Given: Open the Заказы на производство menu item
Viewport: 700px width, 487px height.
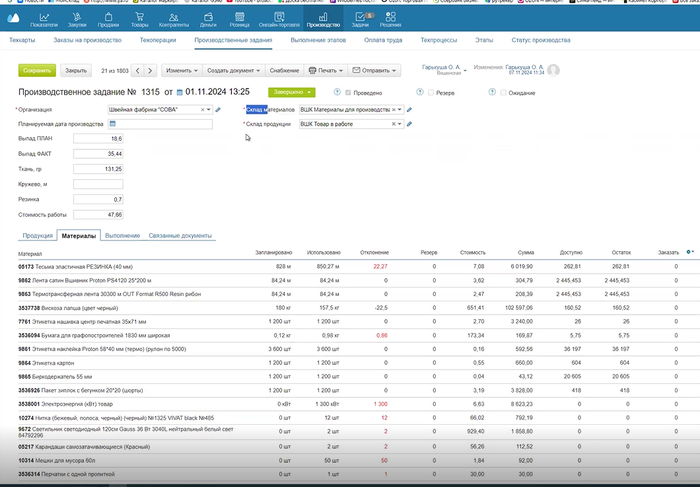Looking at the screenshot, I should coord(88,41).
